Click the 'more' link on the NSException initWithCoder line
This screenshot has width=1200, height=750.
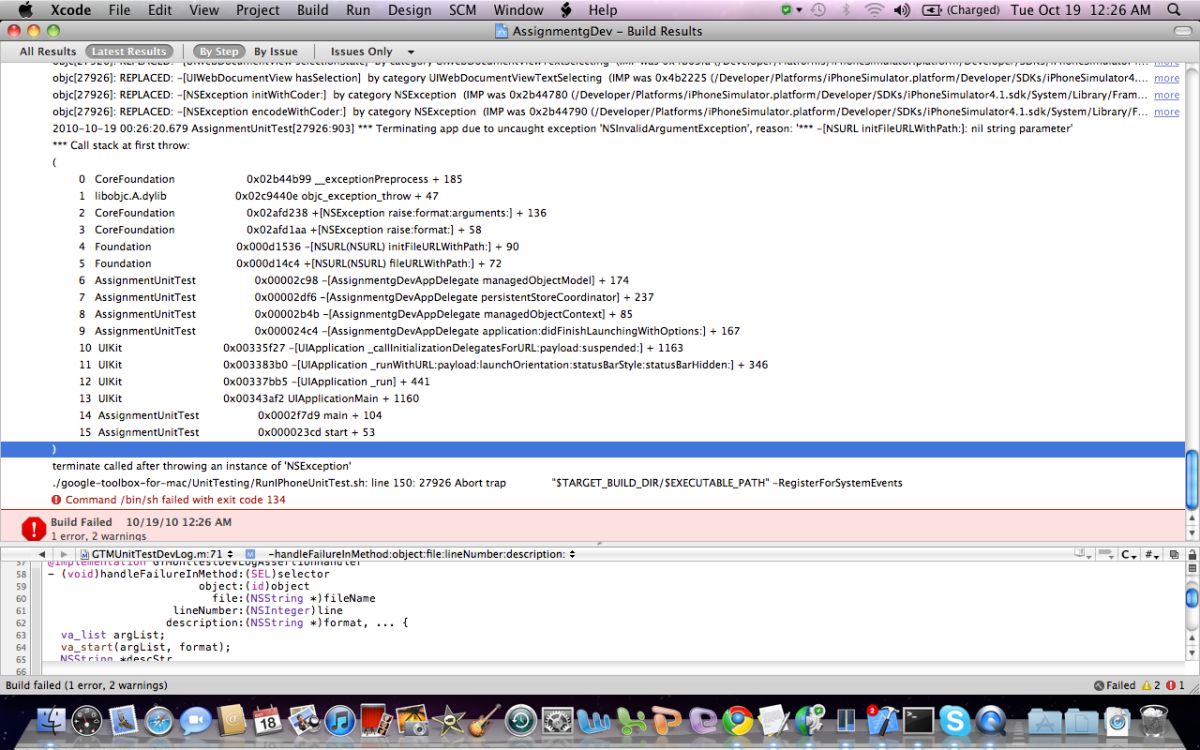[x=1166, y=95]
